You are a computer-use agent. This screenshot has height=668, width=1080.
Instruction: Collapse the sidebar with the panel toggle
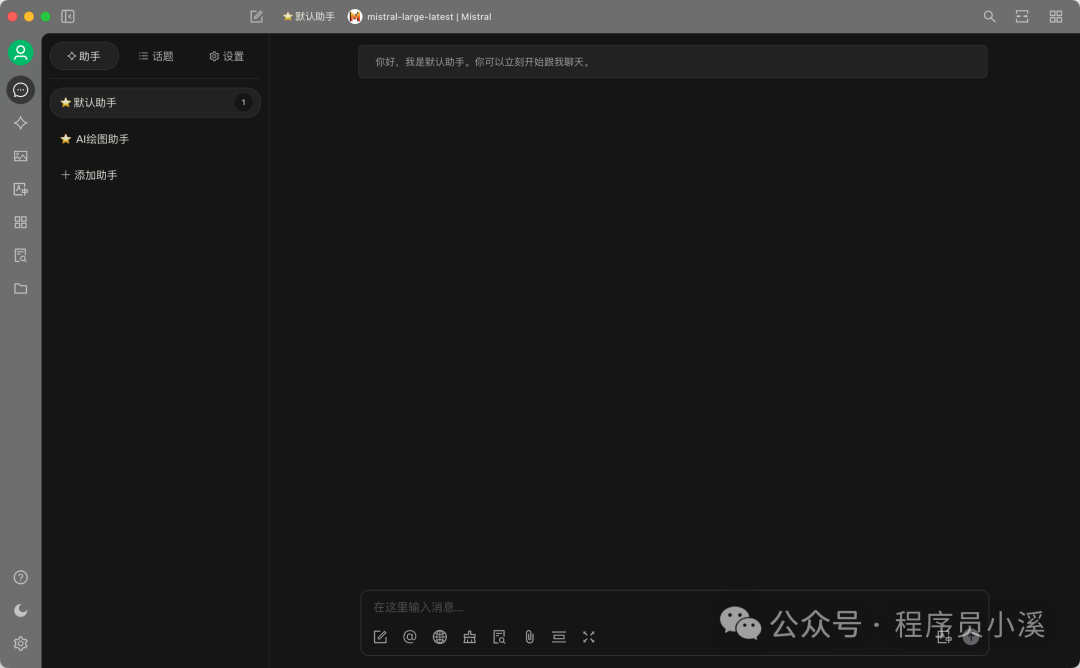[67, 16]
